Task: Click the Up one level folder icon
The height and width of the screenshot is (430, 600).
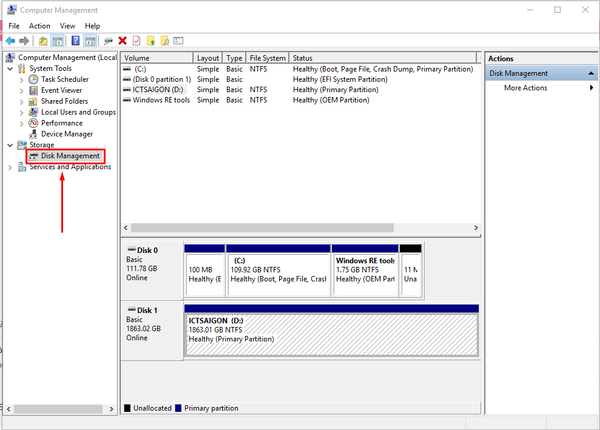Action: click(x=43, y=41)
